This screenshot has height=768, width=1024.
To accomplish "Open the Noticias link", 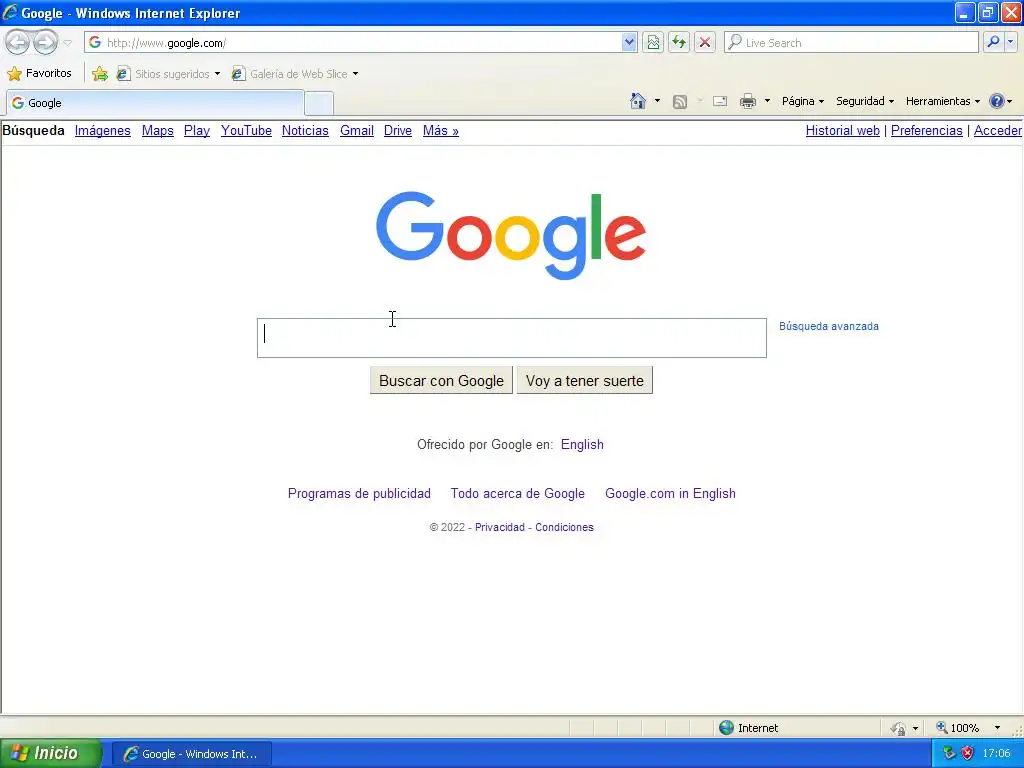I will [x=305, y=131].
